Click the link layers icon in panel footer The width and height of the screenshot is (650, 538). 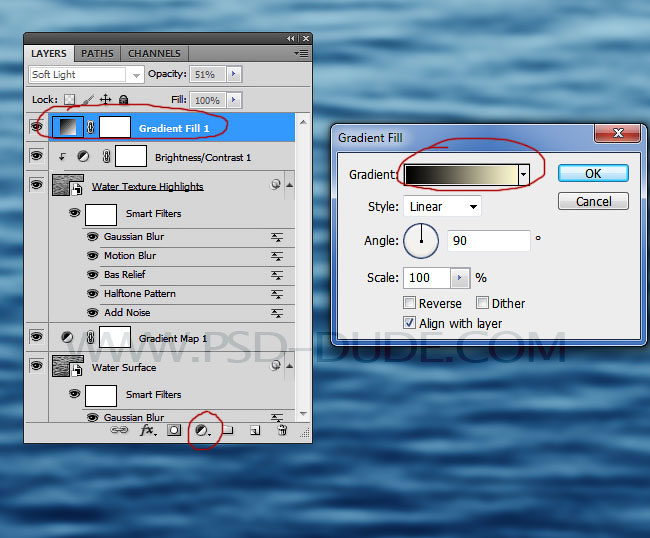pos(119,430)
